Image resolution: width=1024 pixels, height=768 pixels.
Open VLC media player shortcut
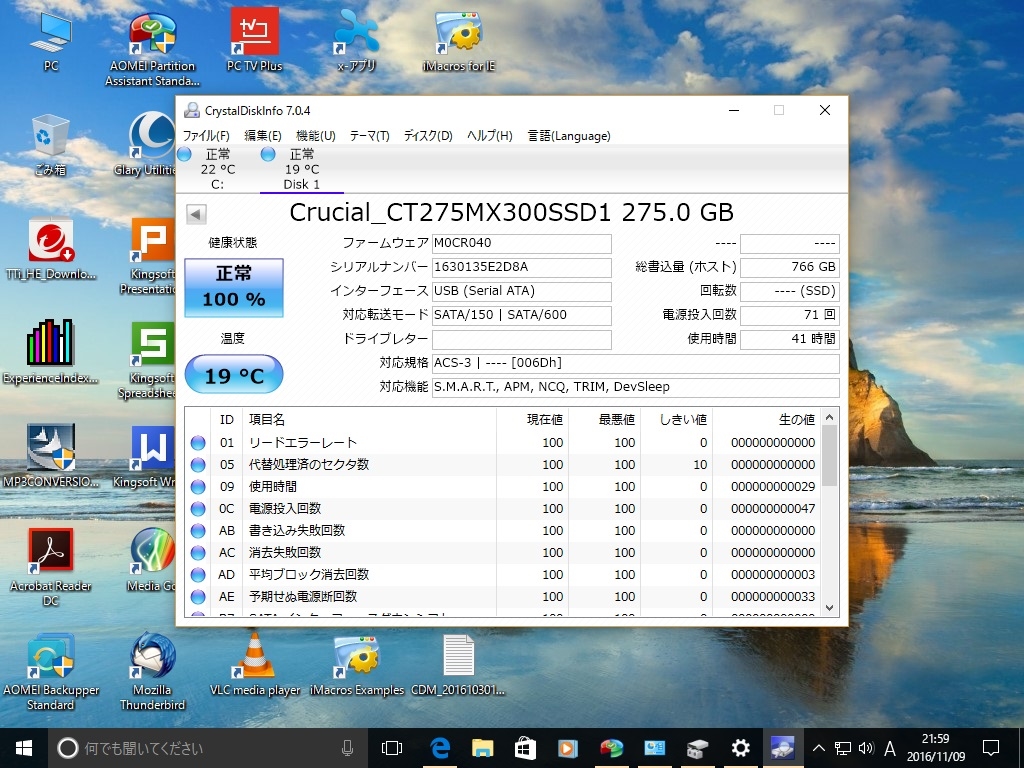tap(255, 664)
